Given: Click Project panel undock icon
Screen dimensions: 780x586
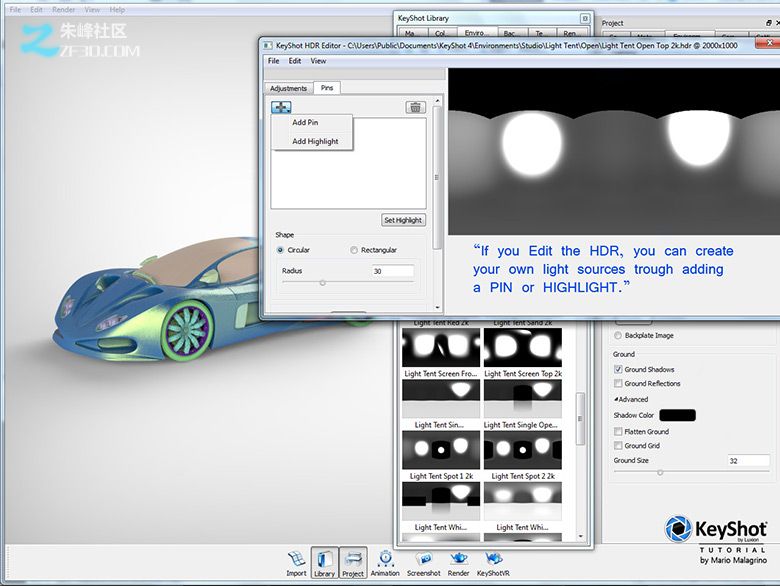Looking at the screenshot, I should [769, 23].
